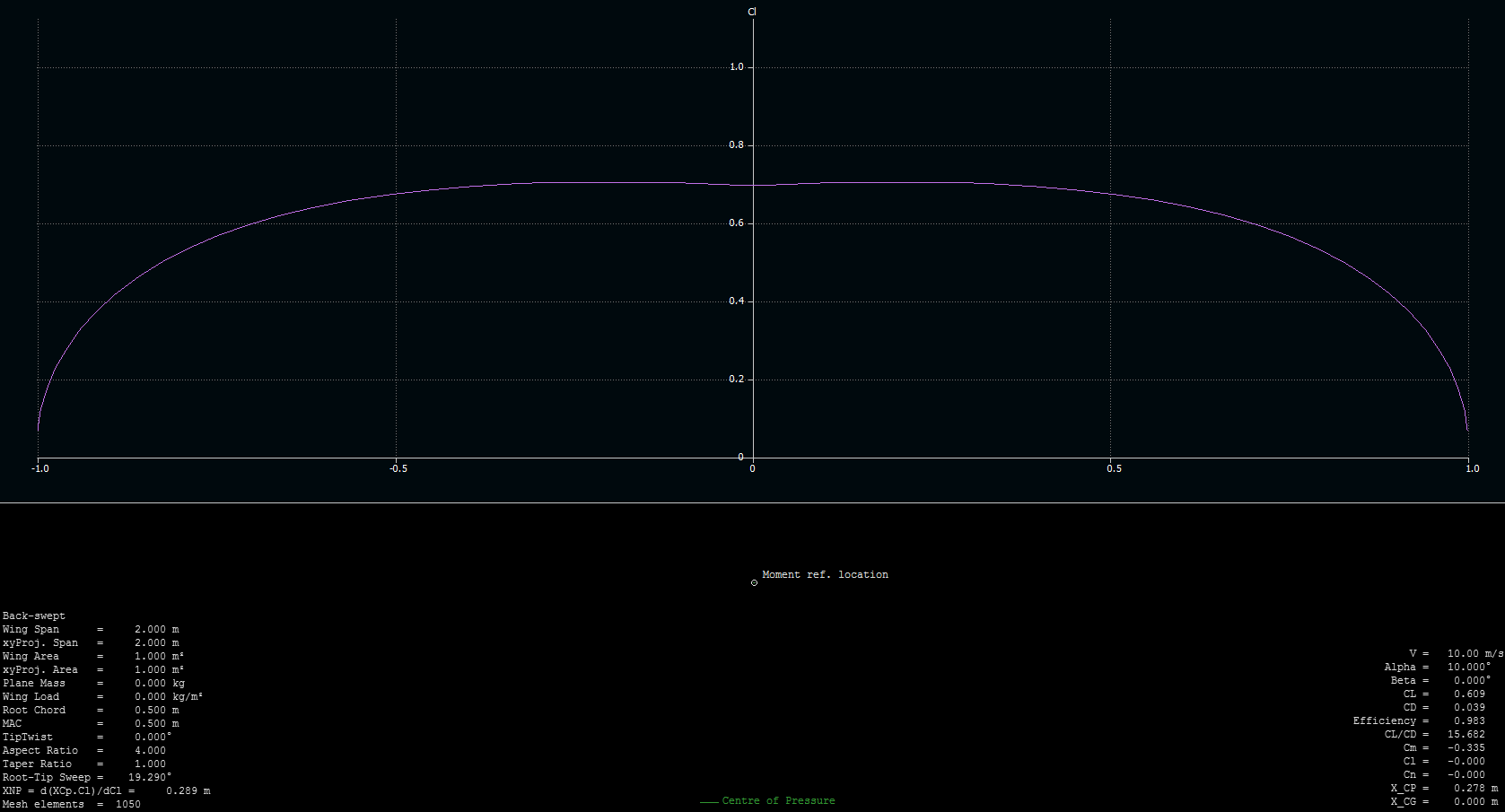Click the Aspect Ratio row in wing data
This screenshot has height=812, width=1505.
coord(83,750)
